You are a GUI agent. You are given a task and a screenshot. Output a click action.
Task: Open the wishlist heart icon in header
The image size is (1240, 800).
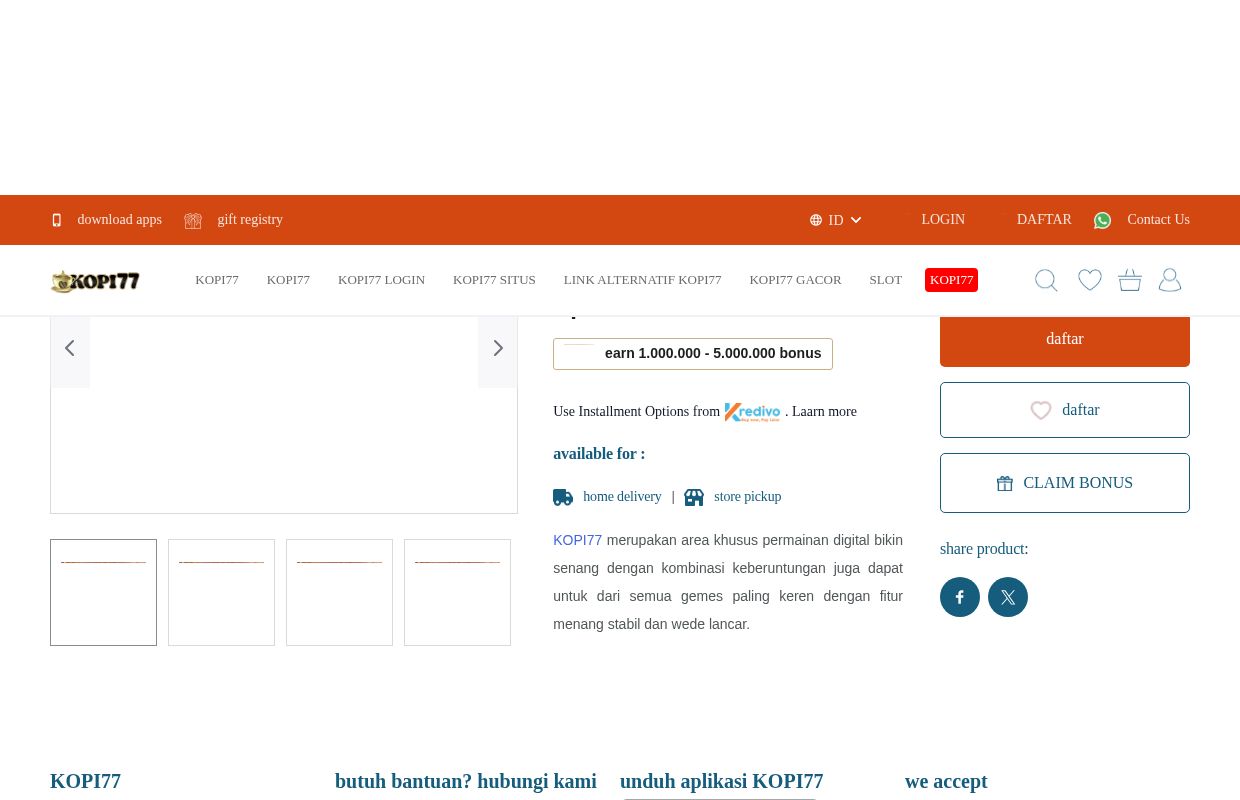coord(1090,280)
